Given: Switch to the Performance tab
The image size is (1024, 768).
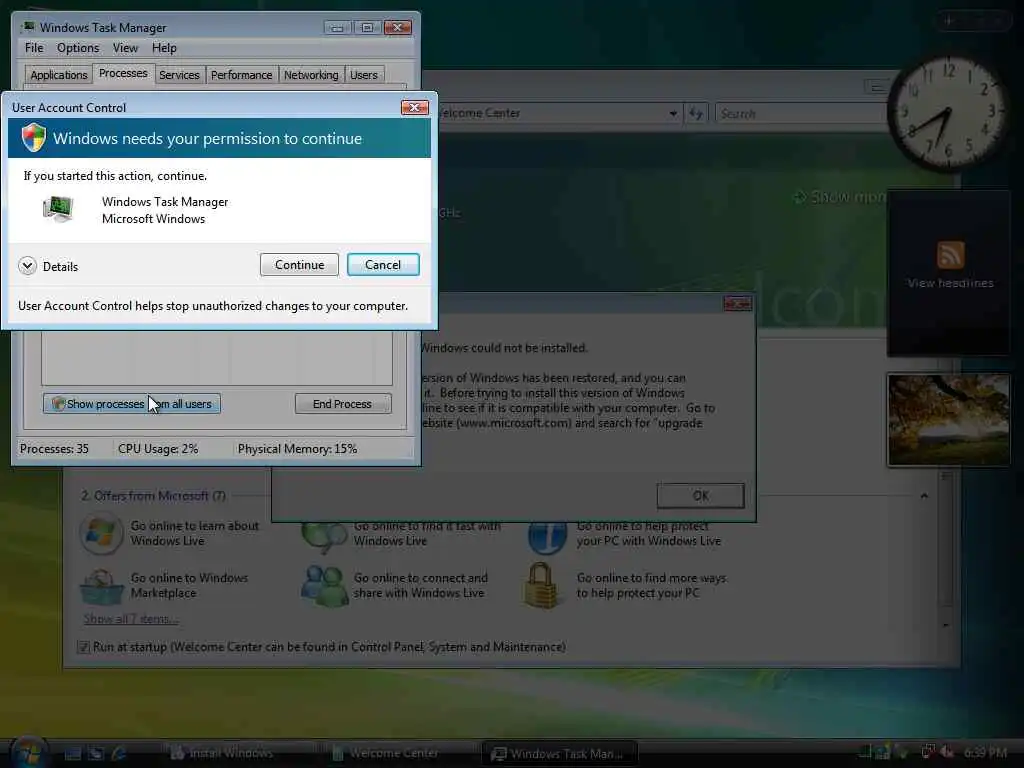Looking at the screenshot, I should pos(242,74).
